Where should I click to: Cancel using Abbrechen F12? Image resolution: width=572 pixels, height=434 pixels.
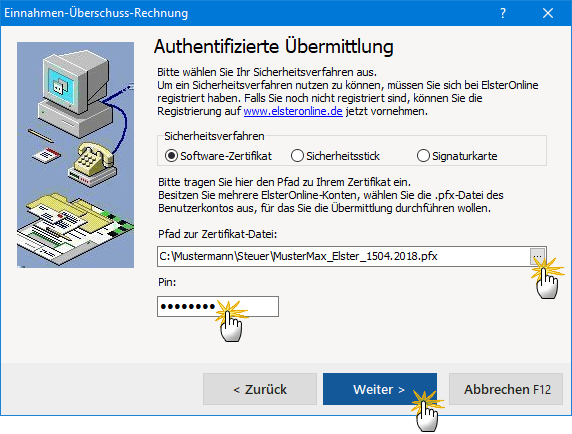[x=506, y=389]
